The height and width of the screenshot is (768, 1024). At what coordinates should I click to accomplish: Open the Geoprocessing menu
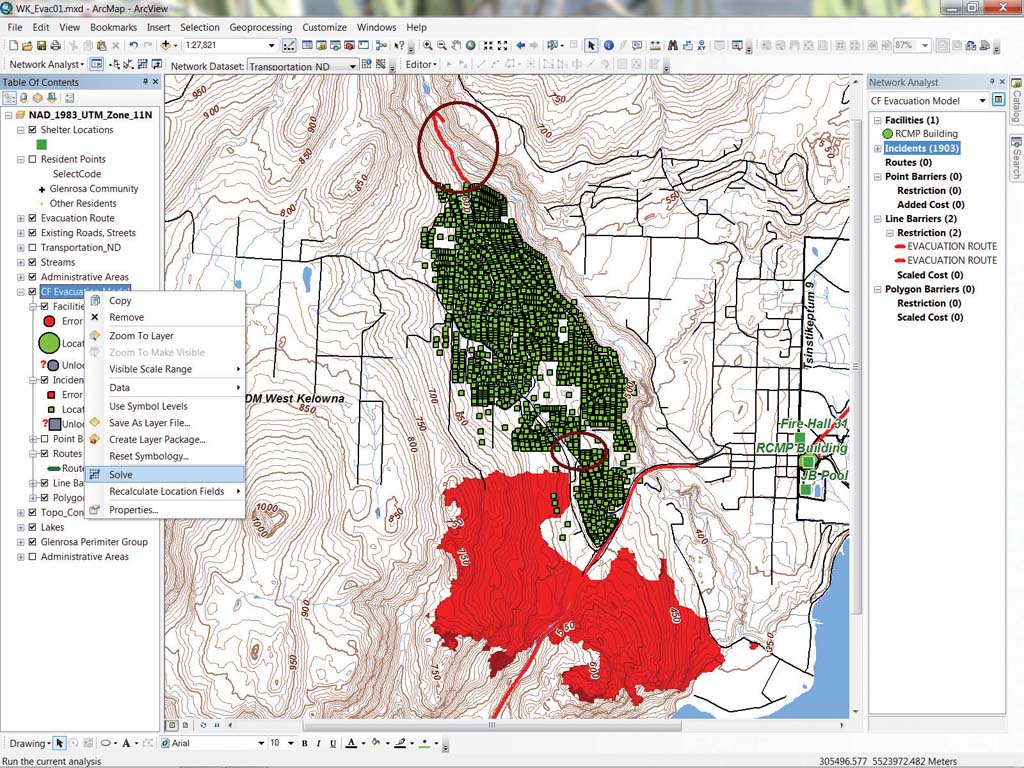[x=261, y=27]
